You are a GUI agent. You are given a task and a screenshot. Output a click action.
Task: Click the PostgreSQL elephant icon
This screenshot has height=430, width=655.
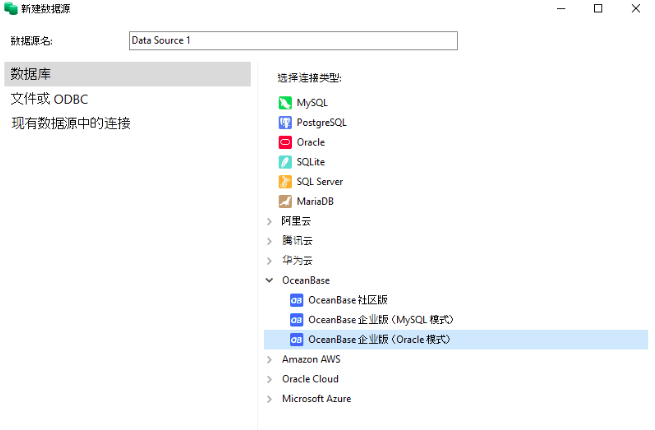pos(285,122)
